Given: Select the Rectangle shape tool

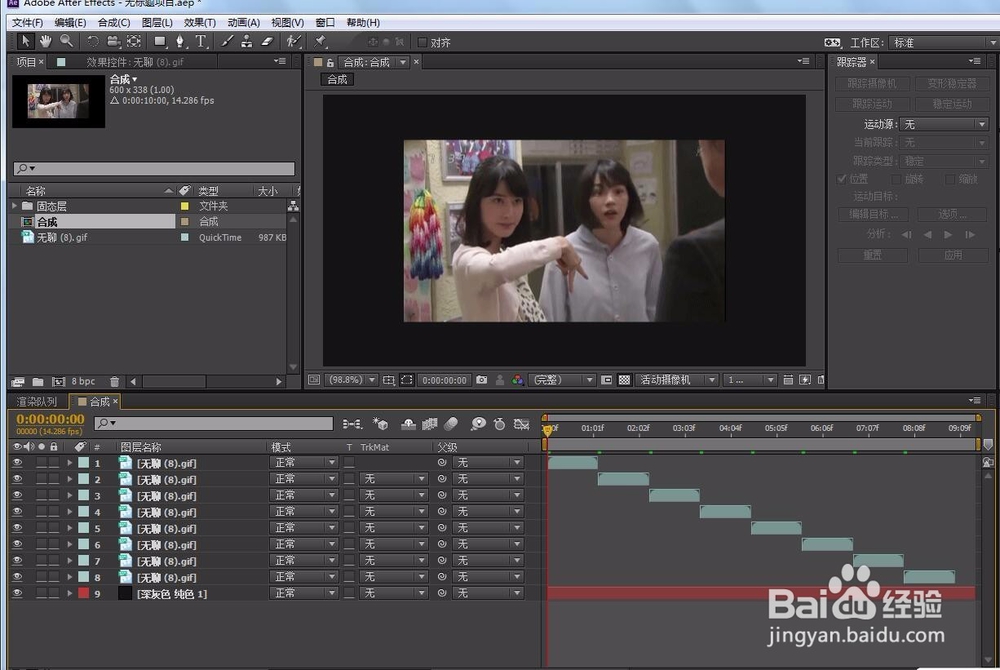Looking at the screenshot, I should tap(159, 41).
